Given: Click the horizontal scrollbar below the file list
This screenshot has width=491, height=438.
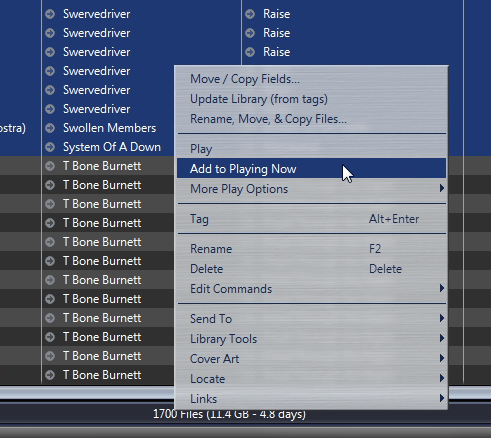Looking at the screenshot, I should click(87, 393).
